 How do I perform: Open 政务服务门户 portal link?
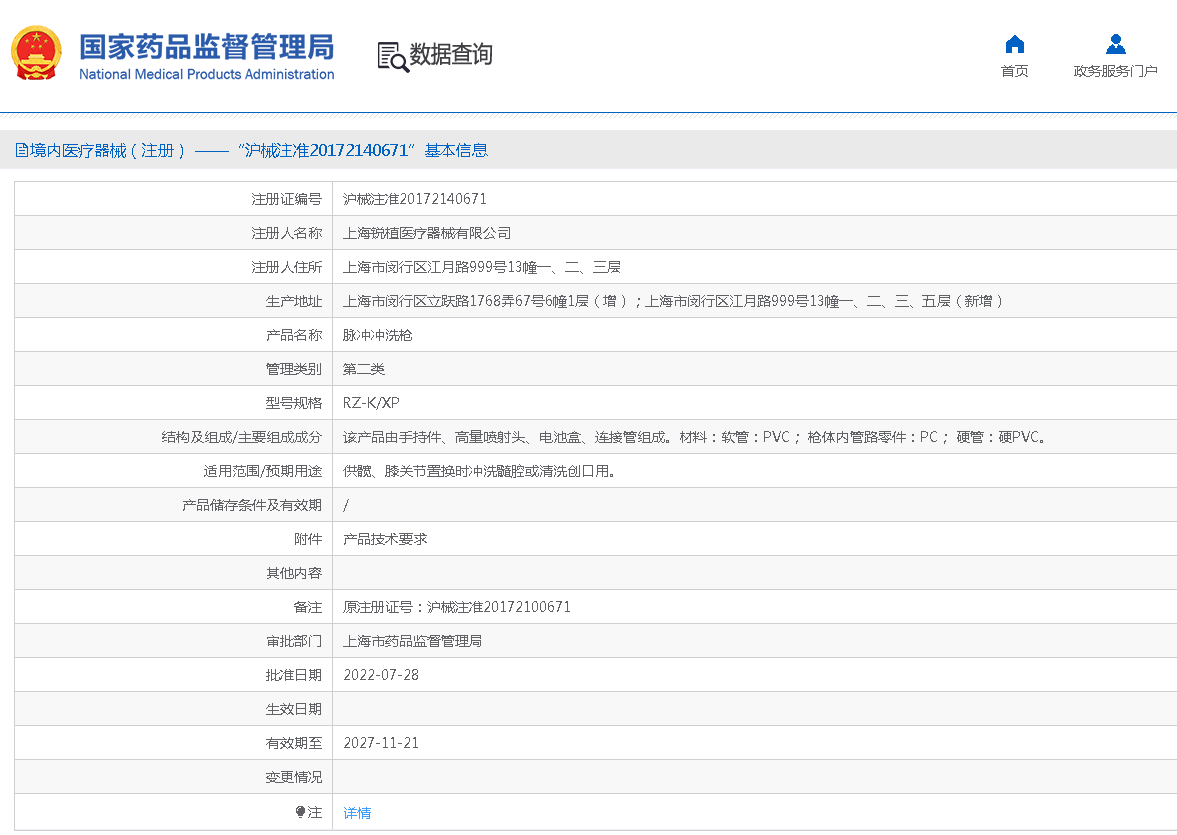click(1115, 73)
